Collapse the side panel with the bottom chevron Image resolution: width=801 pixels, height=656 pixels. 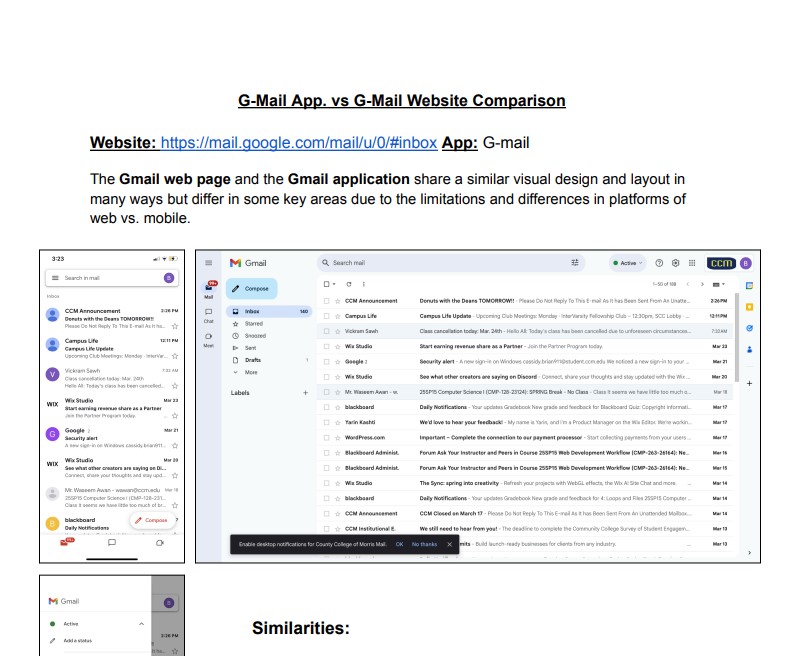pyautogui.click(x=749, y=553)
